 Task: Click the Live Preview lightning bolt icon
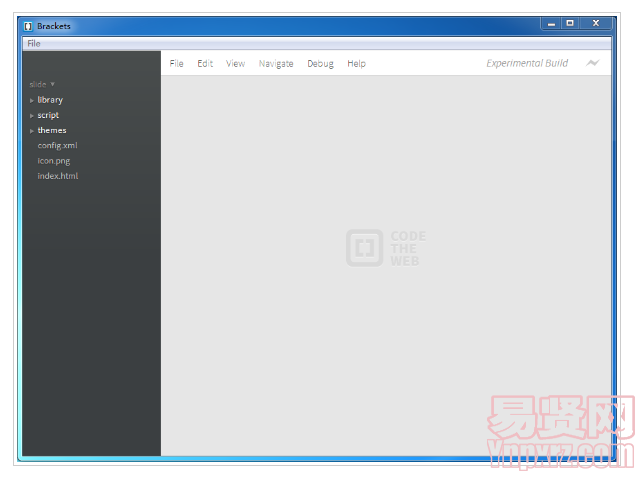coord(592,63)
